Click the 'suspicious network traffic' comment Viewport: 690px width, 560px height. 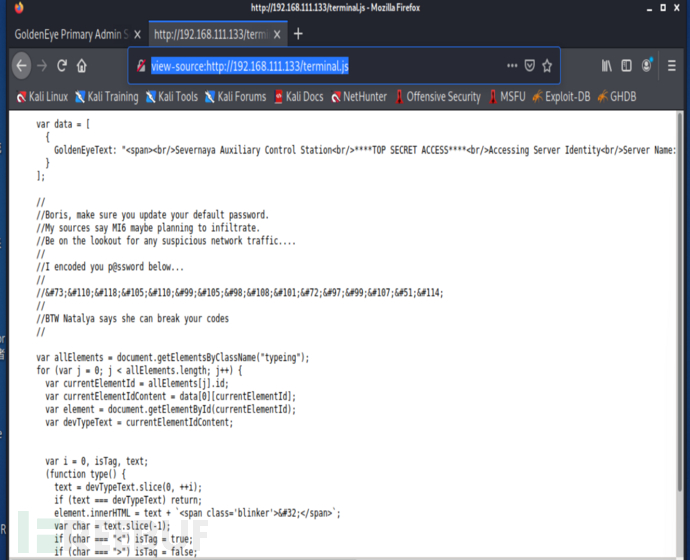pos(166,241)
